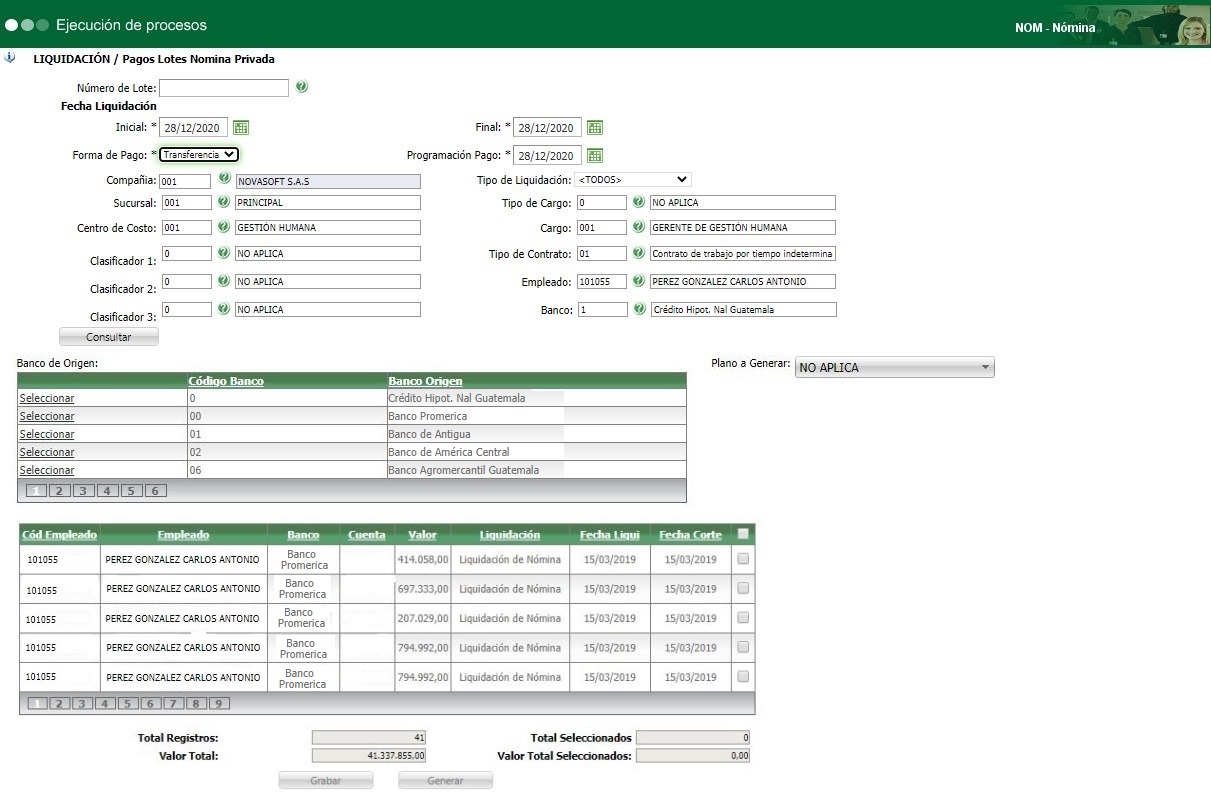Click lookup icon next to Empleado field

click(639, 281)
